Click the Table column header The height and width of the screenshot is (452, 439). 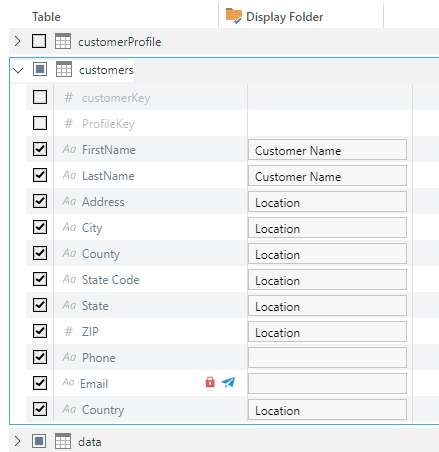[46, 17]
